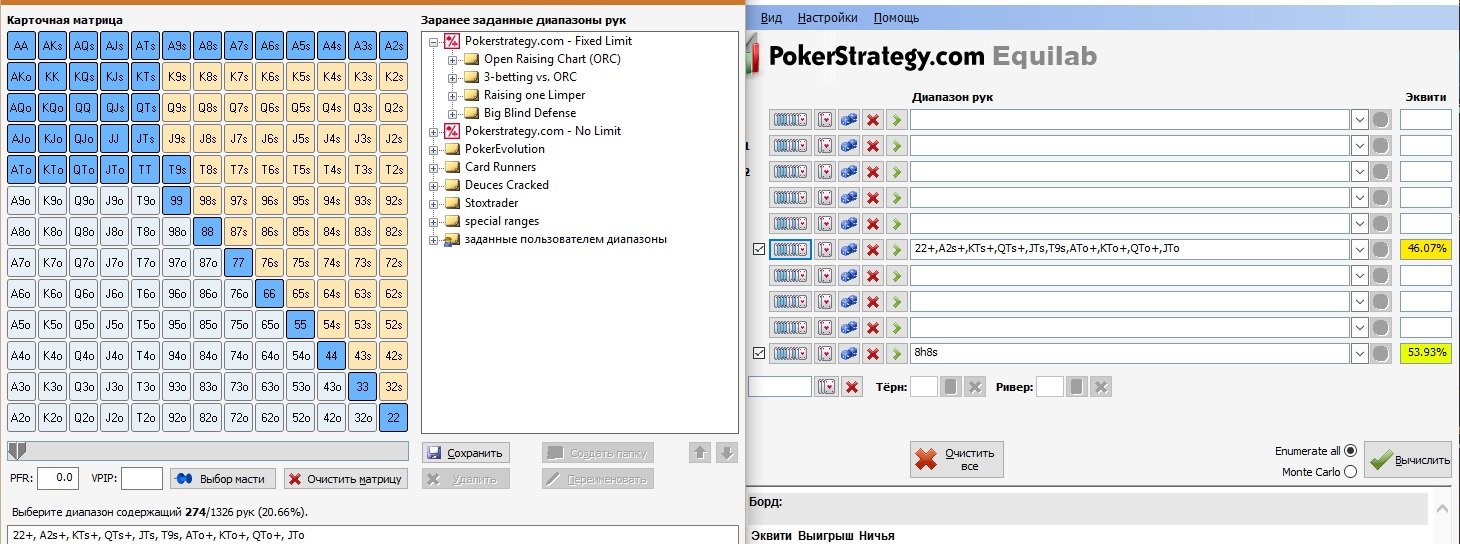Open the Вид menu
This screenshot has width=1460, height=544.
coord(771,17)
